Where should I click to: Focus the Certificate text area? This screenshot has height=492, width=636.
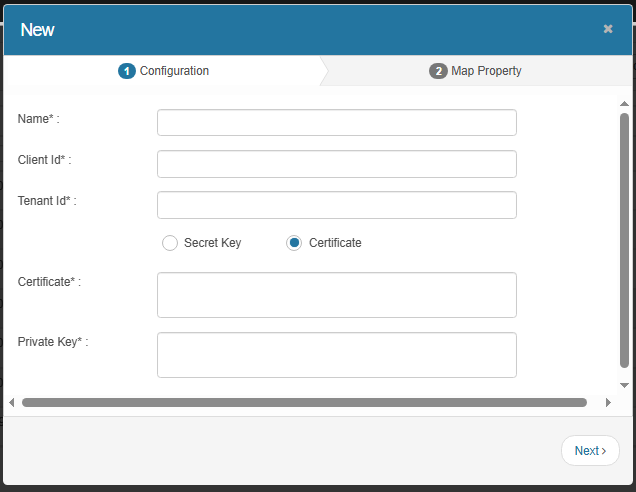pyautogui.click(x=336, y=295)
